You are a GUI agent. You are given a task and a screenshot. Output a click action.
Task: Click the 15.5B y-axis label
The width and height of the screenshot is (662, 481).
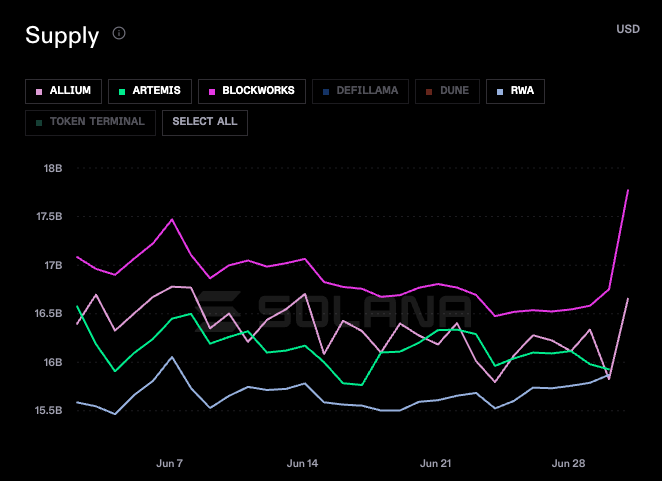(48, 410)
